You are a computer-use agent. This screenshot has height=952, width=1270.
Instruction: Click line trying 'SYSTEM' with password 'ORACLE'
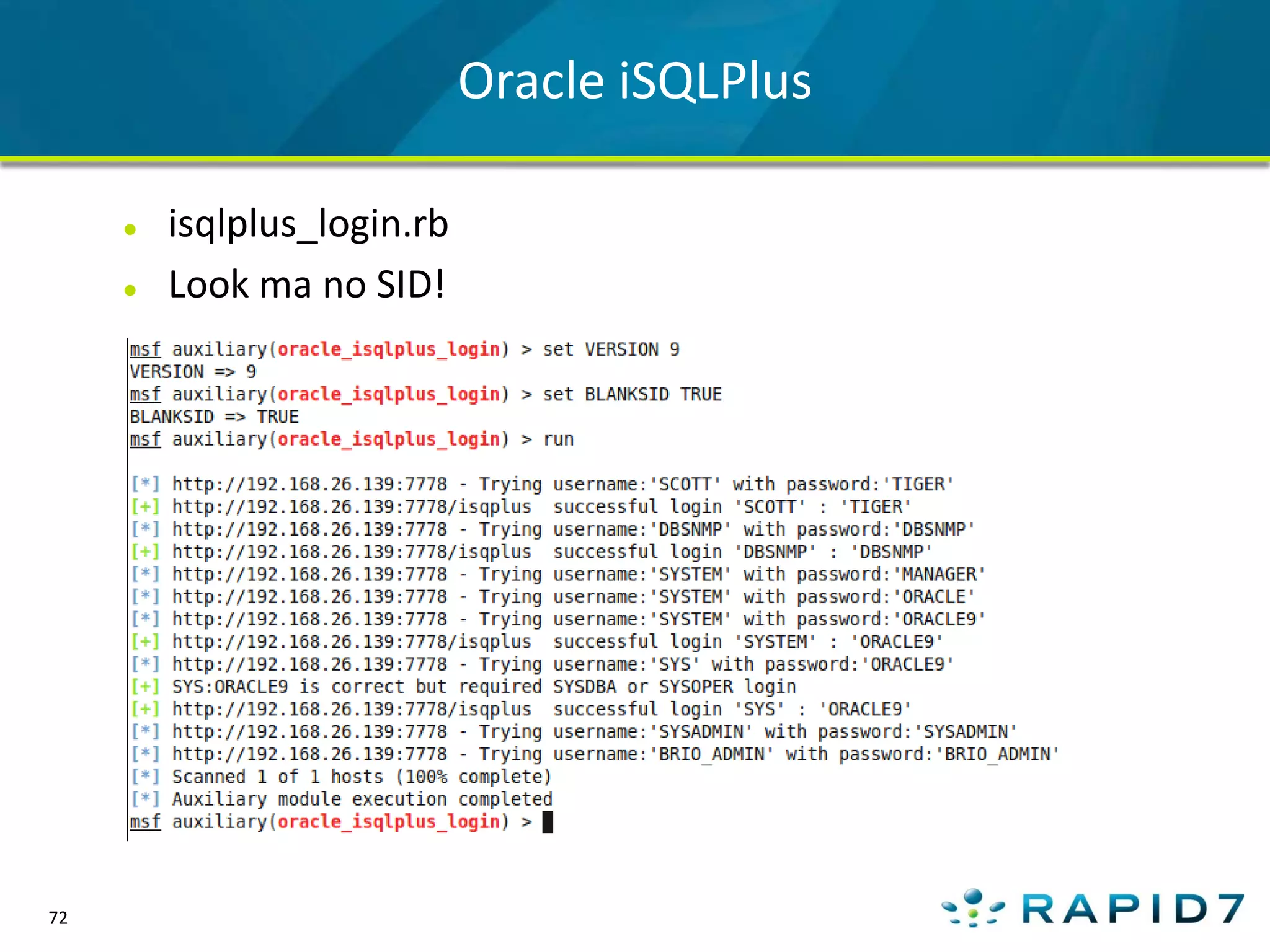(x=553, y=597)
